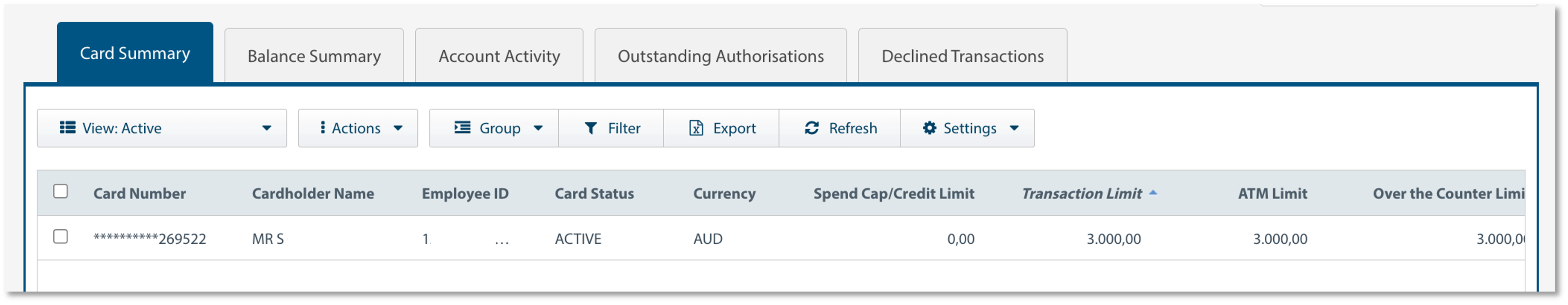Open the Declined Transactions tab
Screen dimensions: 1568x305
pyautogui.click(x=962, y=56)
